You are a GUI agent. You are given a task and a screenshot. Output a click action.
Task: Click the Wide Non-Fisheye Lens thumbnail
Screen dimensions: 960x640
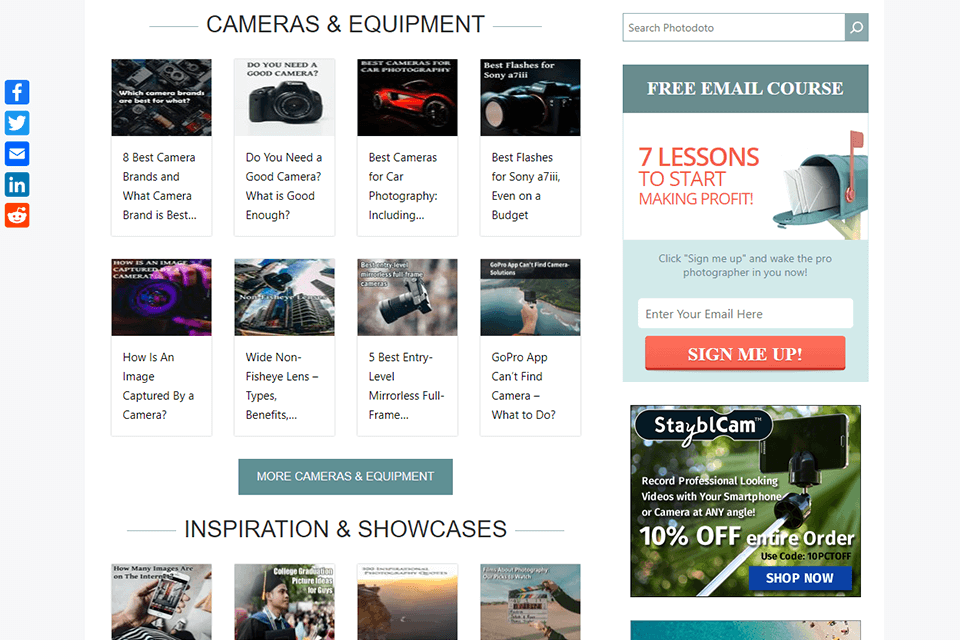[x=284, y=297]
